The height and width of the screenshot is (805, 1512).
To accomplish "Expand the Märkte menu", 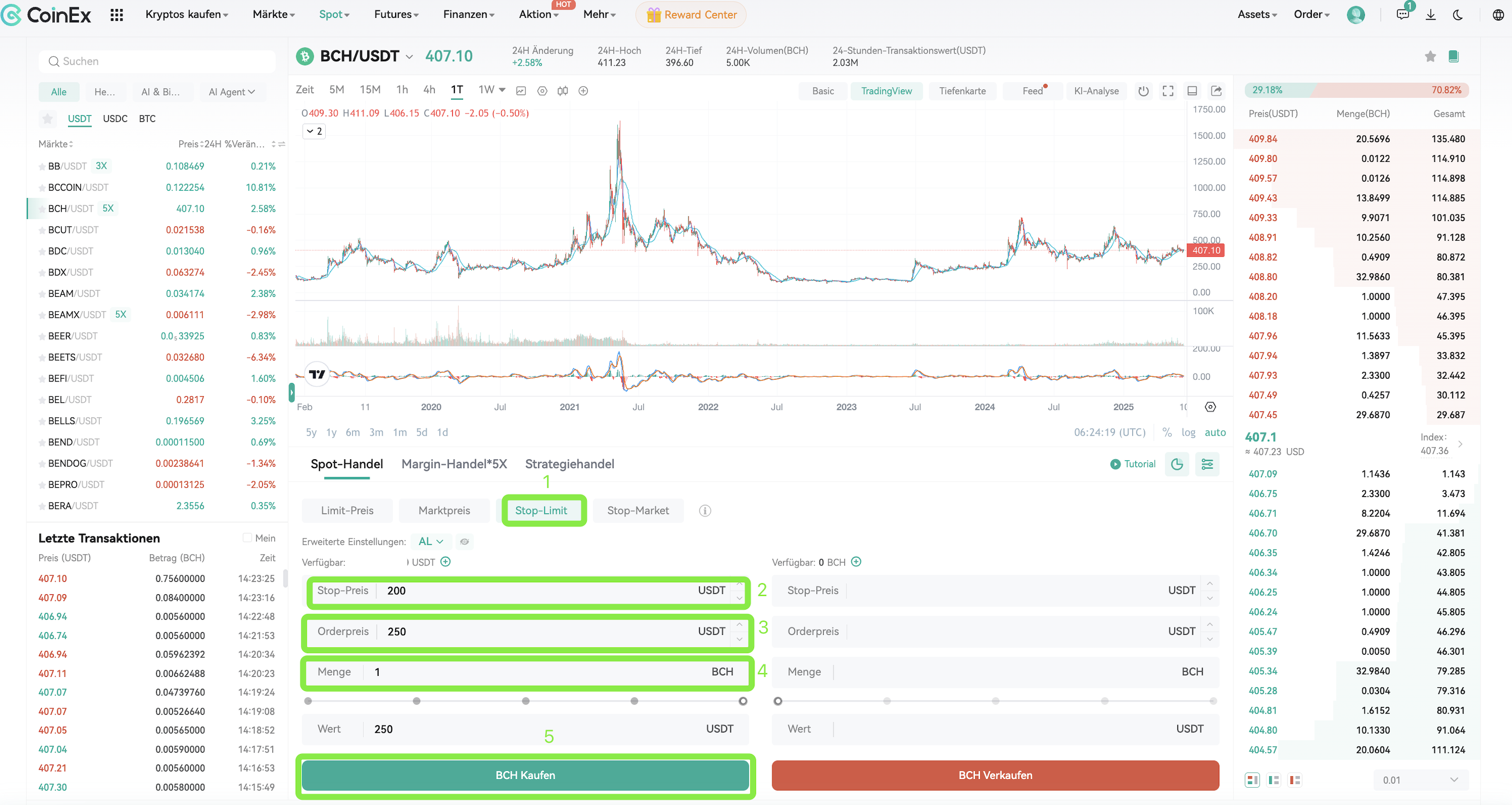I will point(274,15).
